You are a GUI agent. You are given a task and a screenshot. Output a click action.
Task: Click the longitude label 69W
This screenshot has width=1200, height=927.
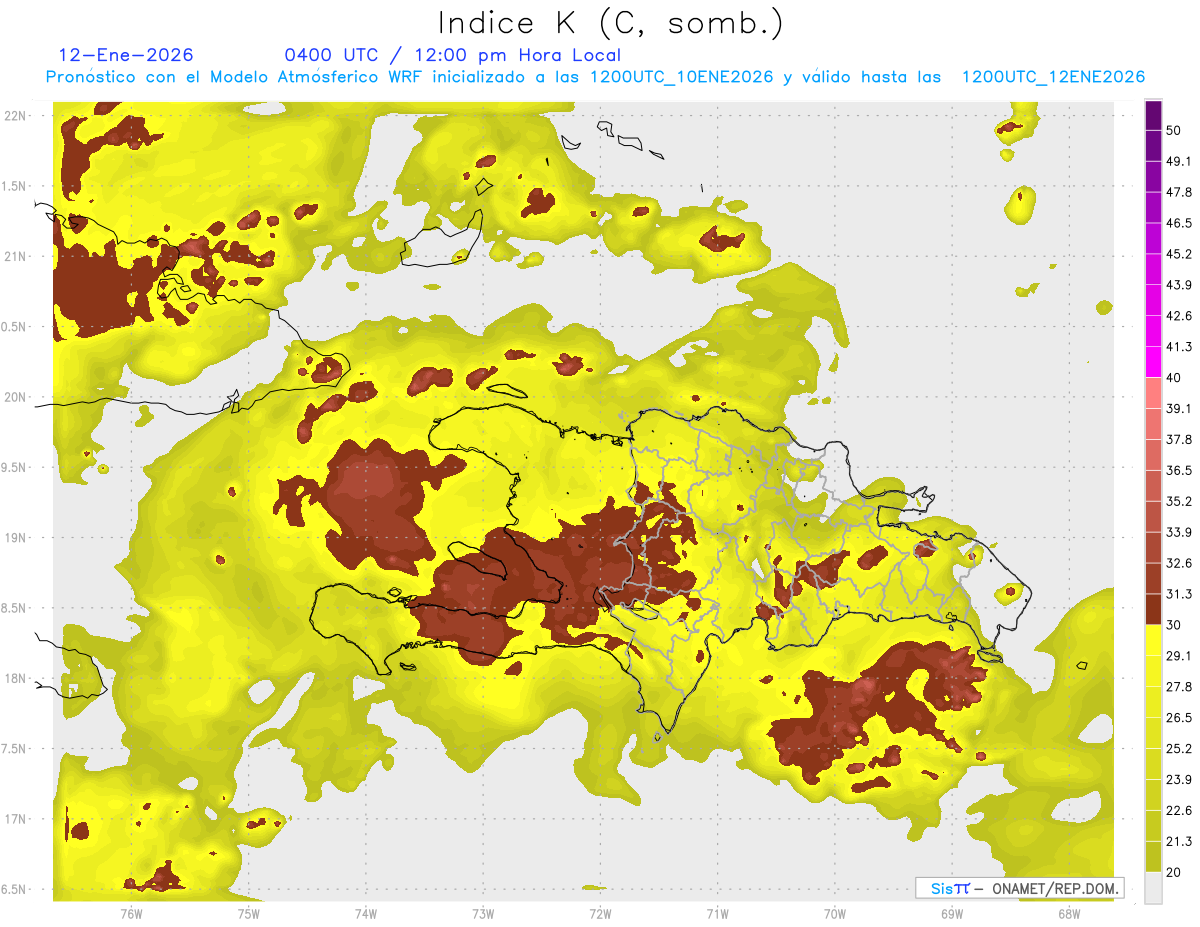[x=951, y=913]
